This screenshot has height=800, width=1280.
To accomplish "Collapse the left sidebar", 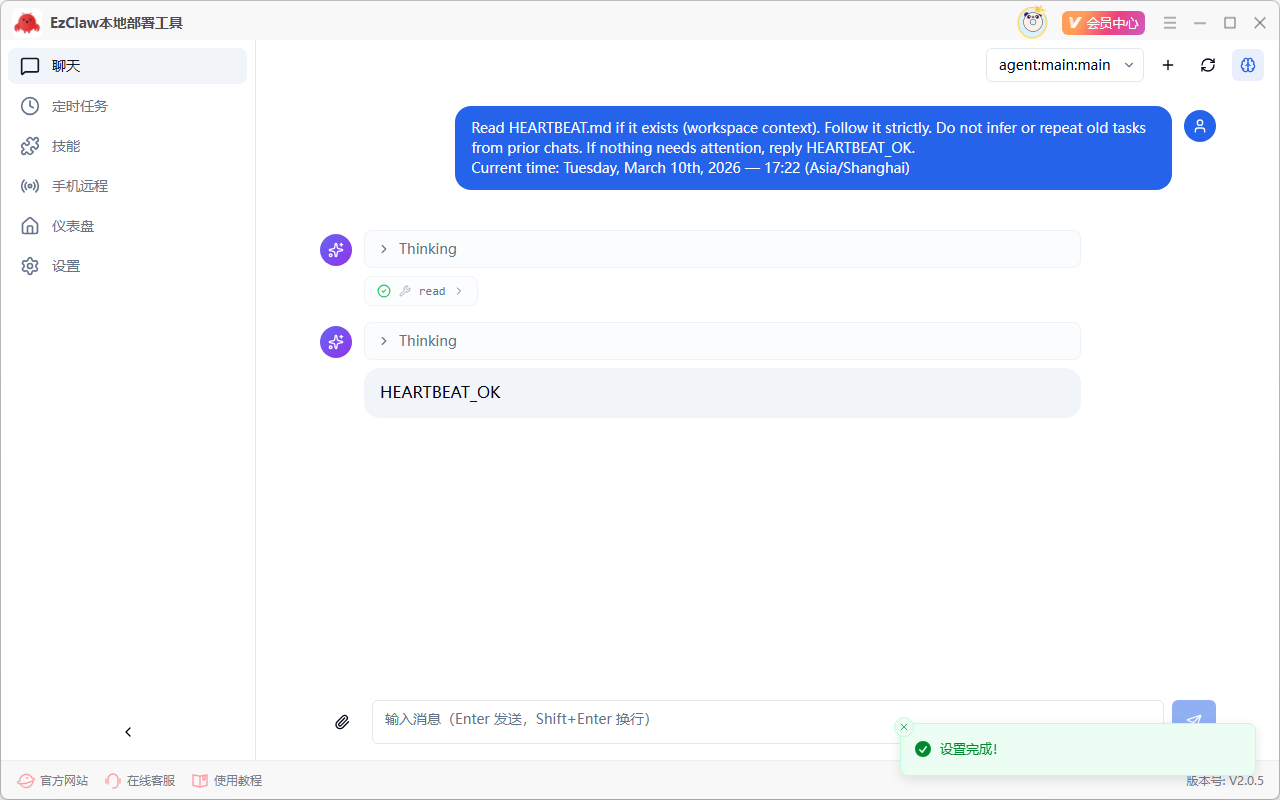I will 128,732.
